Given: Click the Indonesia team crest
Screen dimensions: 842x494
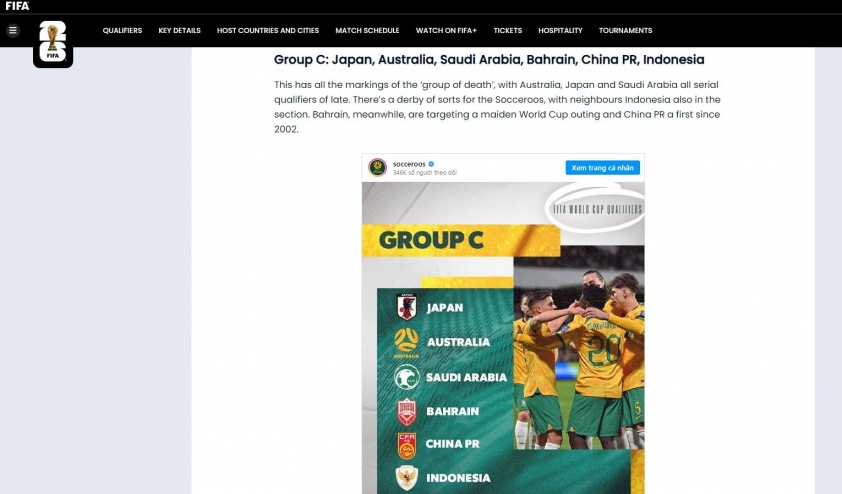Looking at the screenshot, I should coord(407,478).
